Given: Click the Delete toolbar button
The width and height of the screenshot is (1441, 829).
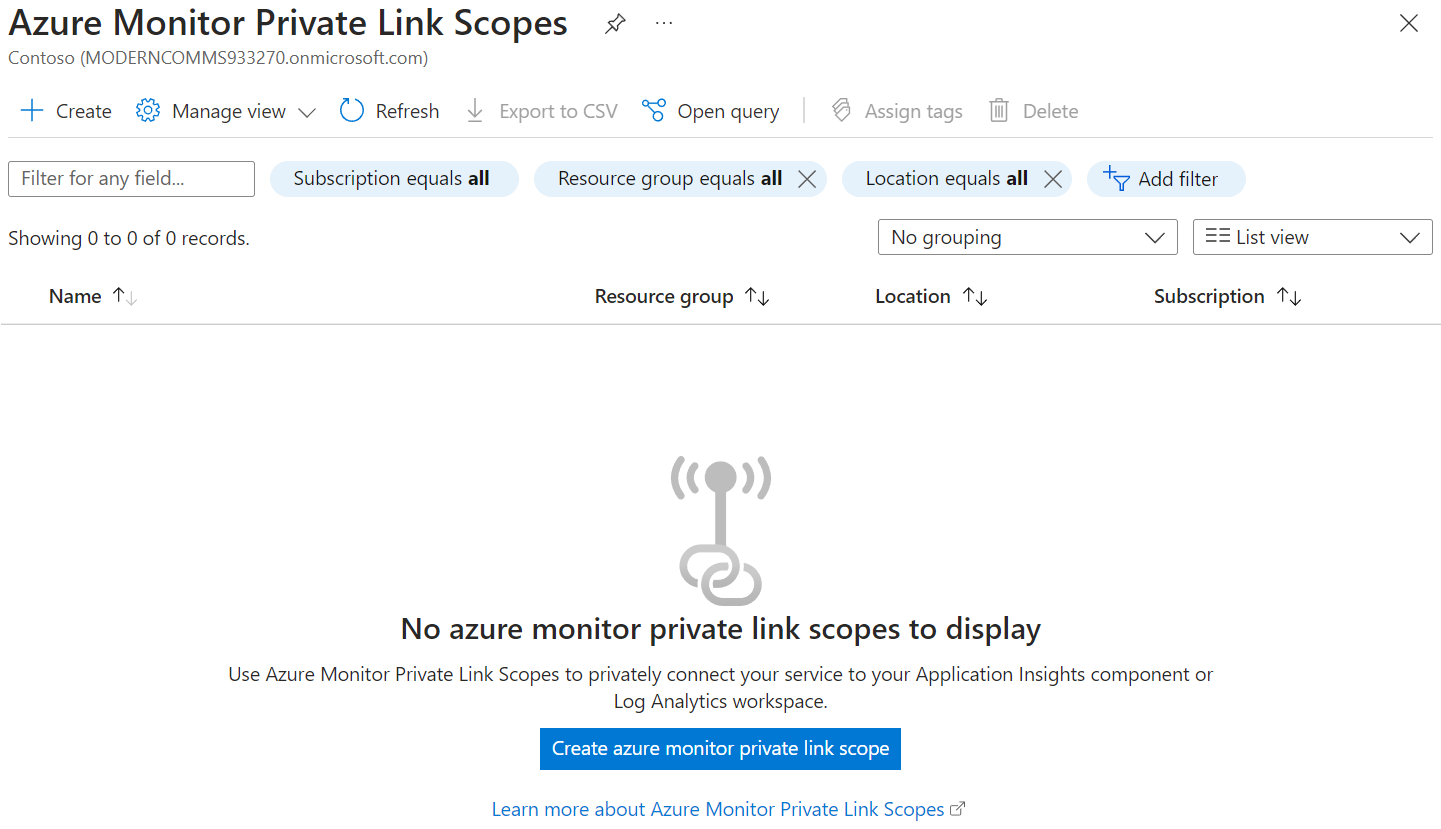Looking at the screenshot, I should point(1034,111).
